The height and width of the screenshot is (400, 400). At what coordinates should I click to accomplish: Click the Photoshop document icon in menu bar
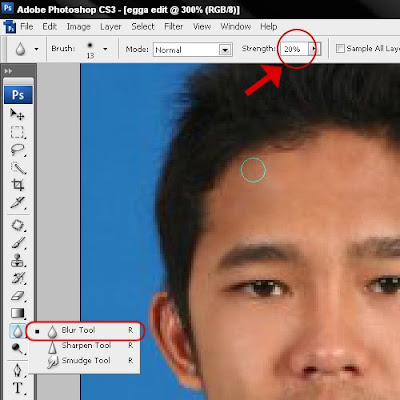tap(10, 27)
